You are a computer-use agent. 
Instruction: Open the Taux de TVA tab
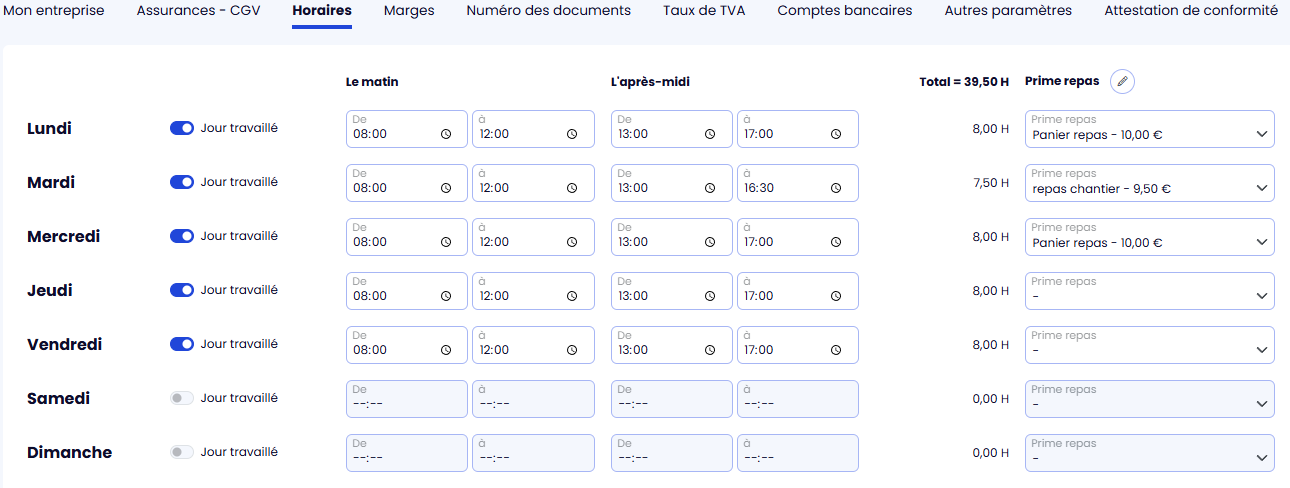pos(704,11)
